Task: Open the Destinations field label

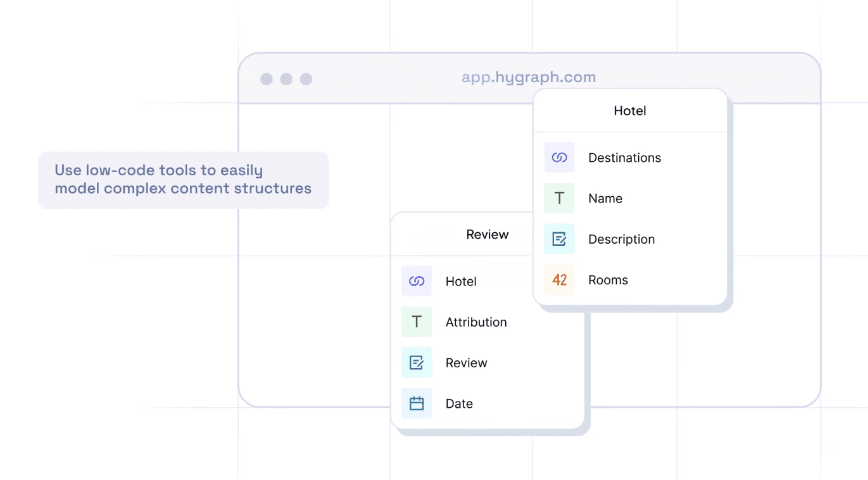Action: (624, 158)
